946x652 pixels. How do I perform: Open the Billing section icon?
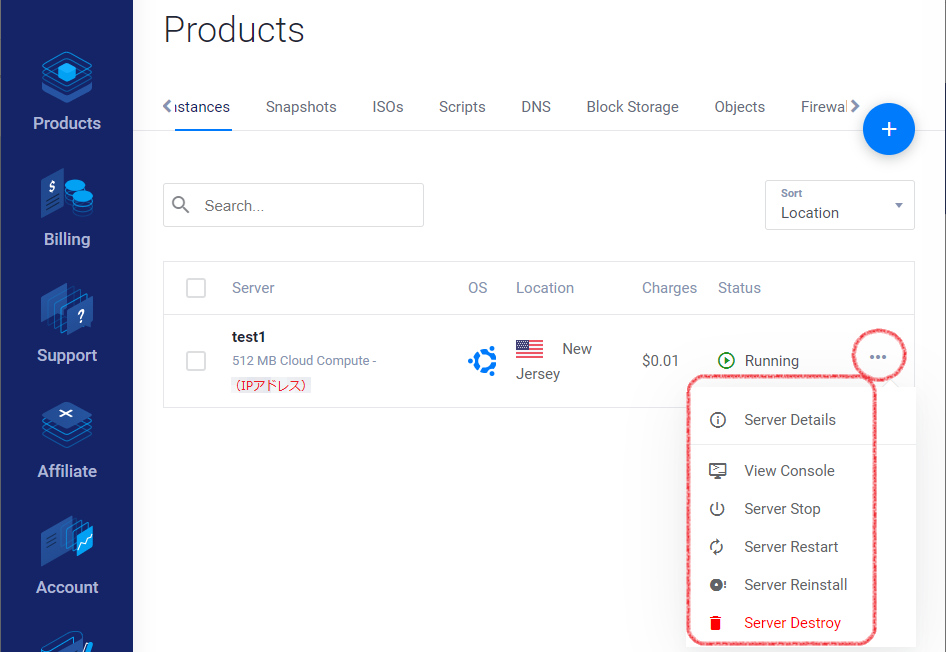66,193
